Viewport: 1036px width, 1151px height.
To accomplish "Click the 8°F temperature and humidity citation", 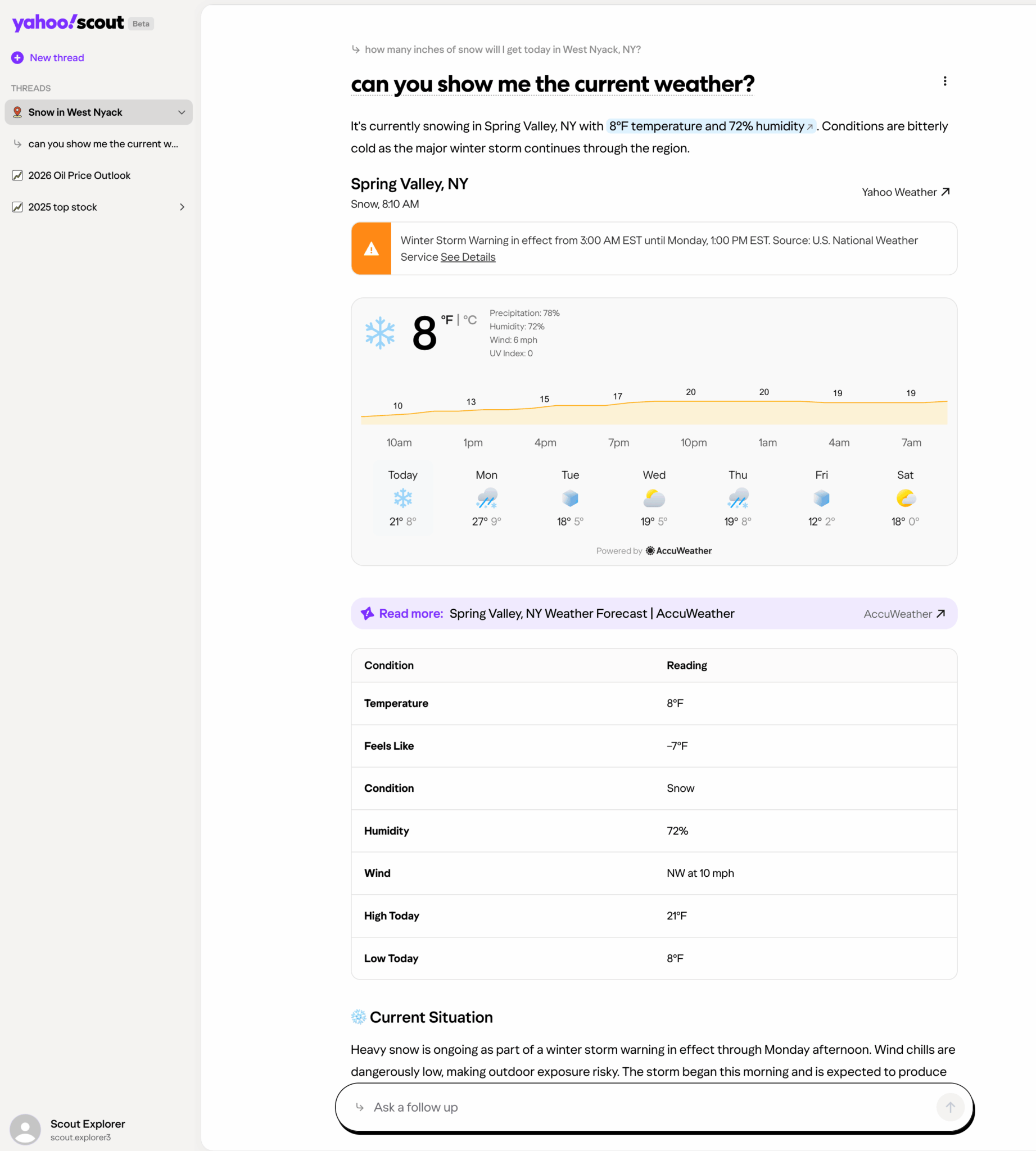I will pyautogui.click(x=711, y=126).
